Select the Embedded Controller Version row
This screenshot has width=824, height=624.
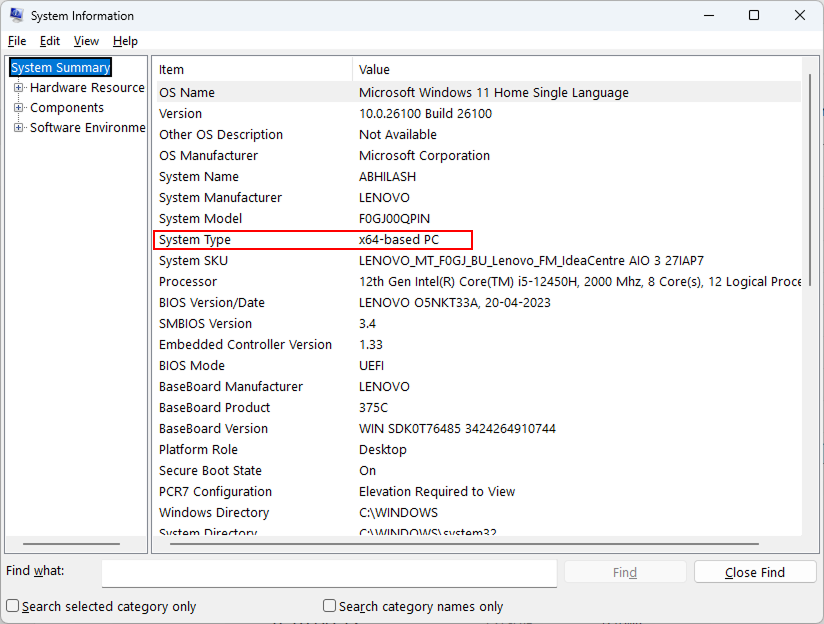tap(478, 345)
